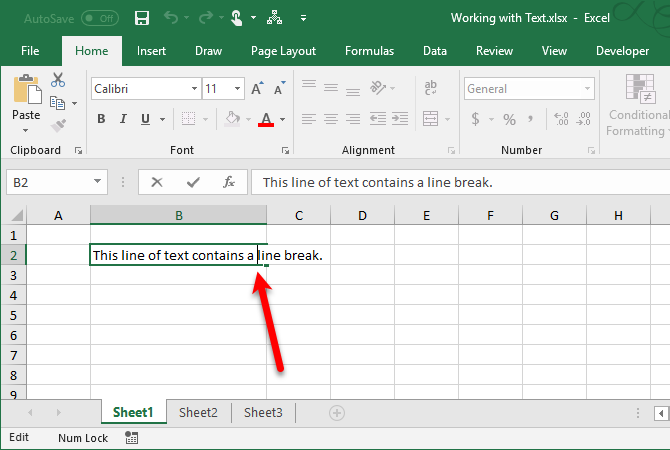The image size is (670, 450).
Task: Switch to the Sheet2 worksheet tab
Action: point(198,412)
